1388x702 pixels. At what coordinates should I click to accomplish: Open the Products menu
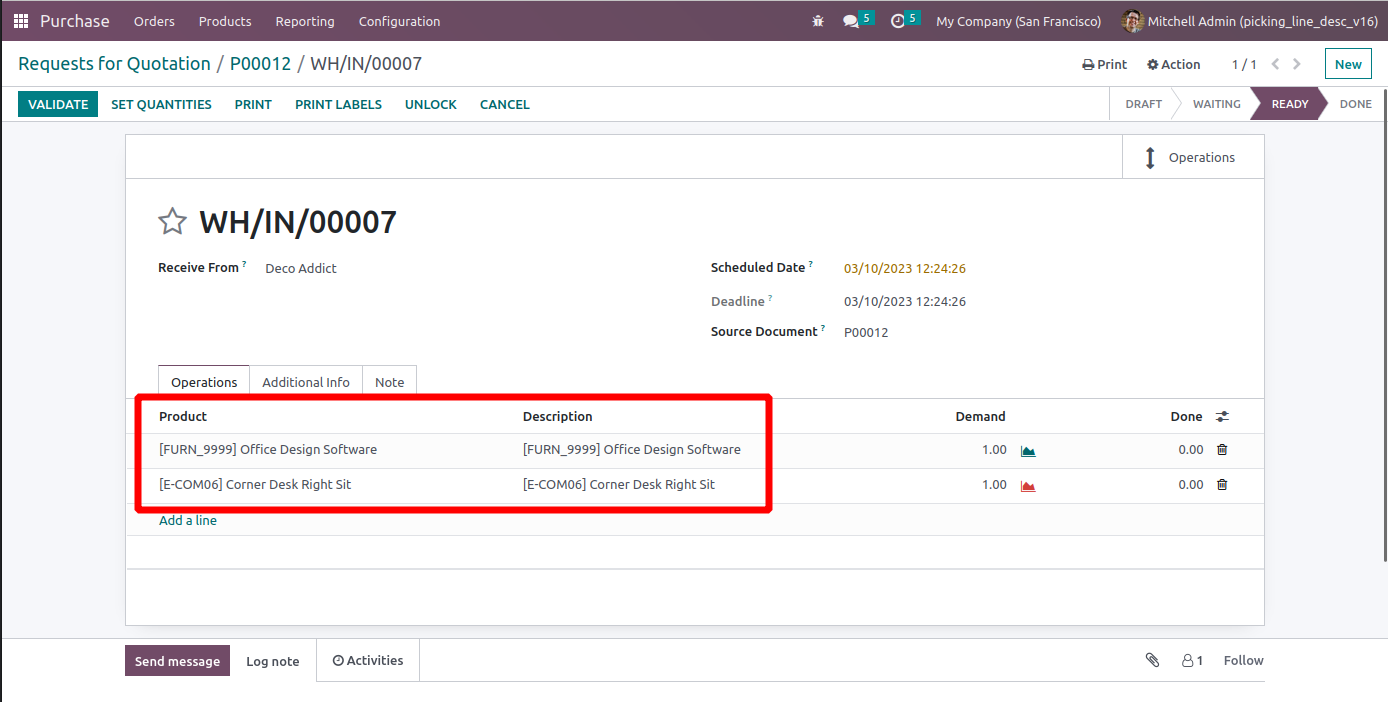pos(225,21)
